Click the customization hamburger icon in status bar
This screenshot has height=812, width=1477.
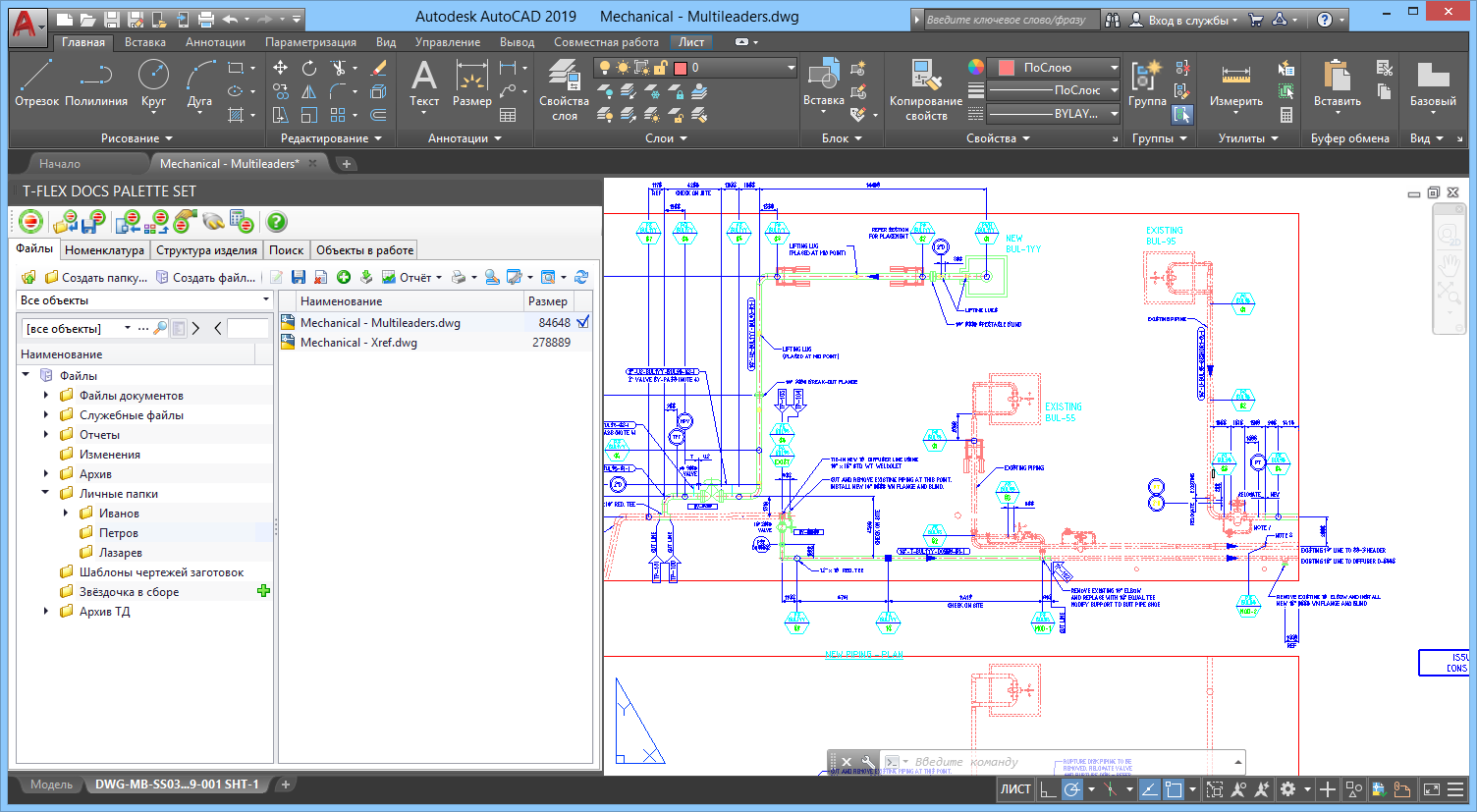[x=1457, y=789]
